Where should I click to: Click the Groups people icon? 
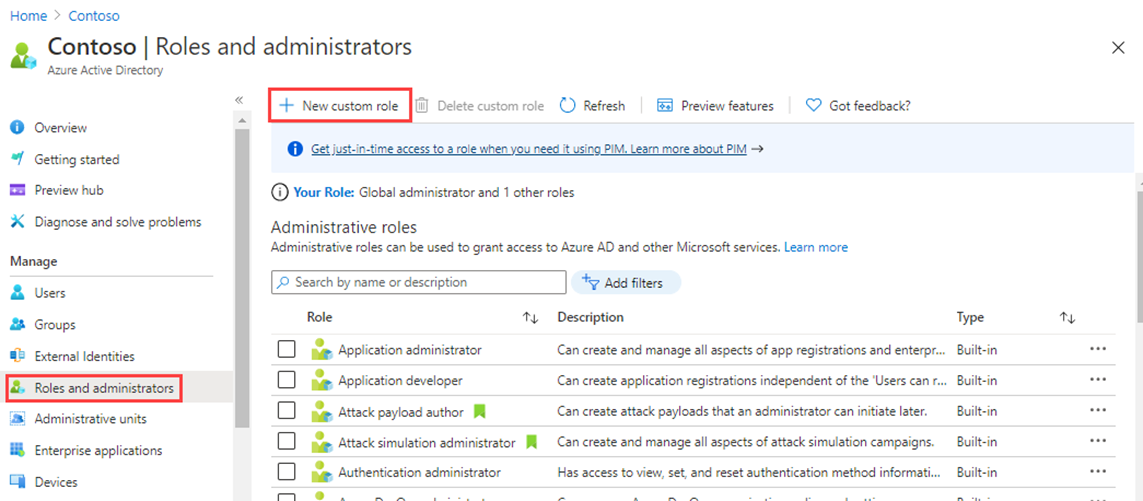point(17,325)
